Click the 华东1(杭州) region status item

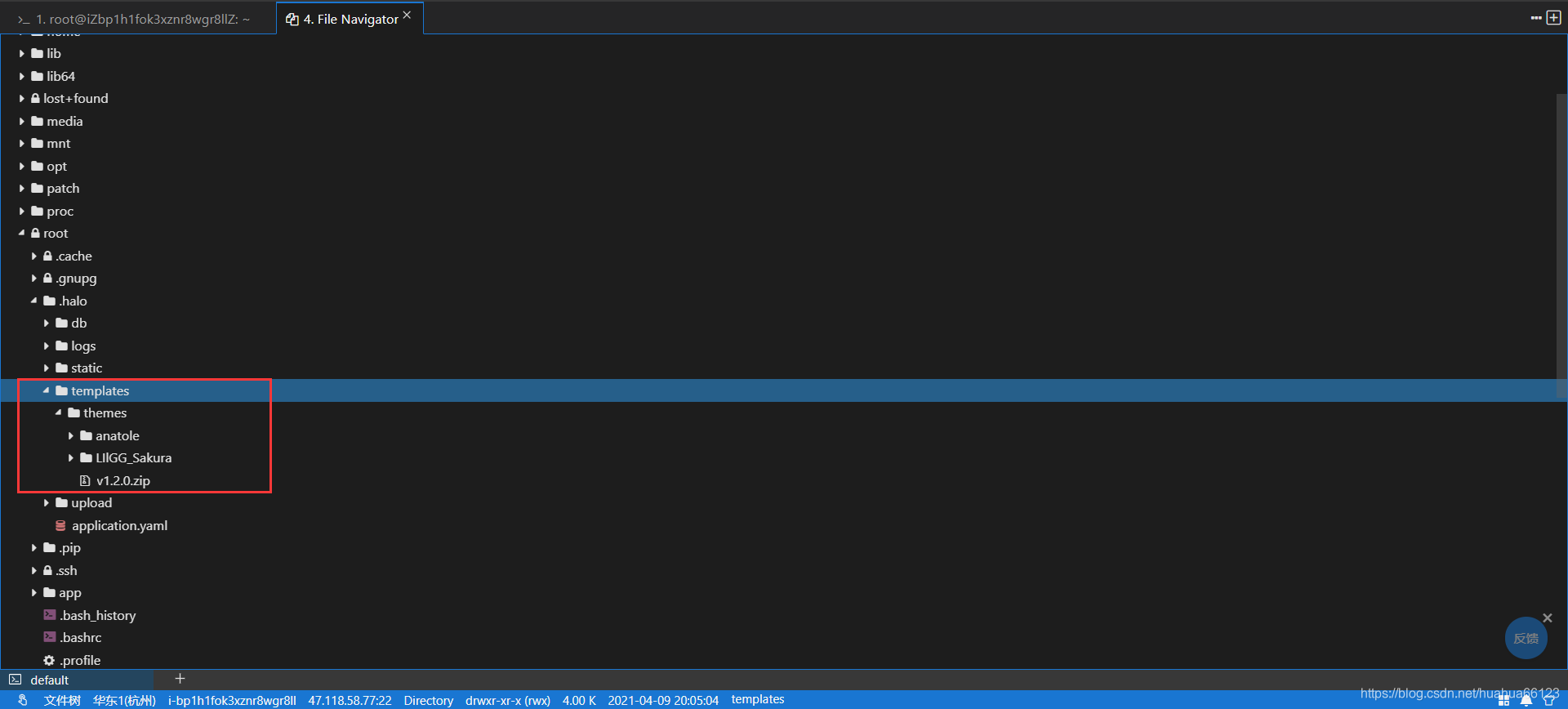click(x=124, y=700)
